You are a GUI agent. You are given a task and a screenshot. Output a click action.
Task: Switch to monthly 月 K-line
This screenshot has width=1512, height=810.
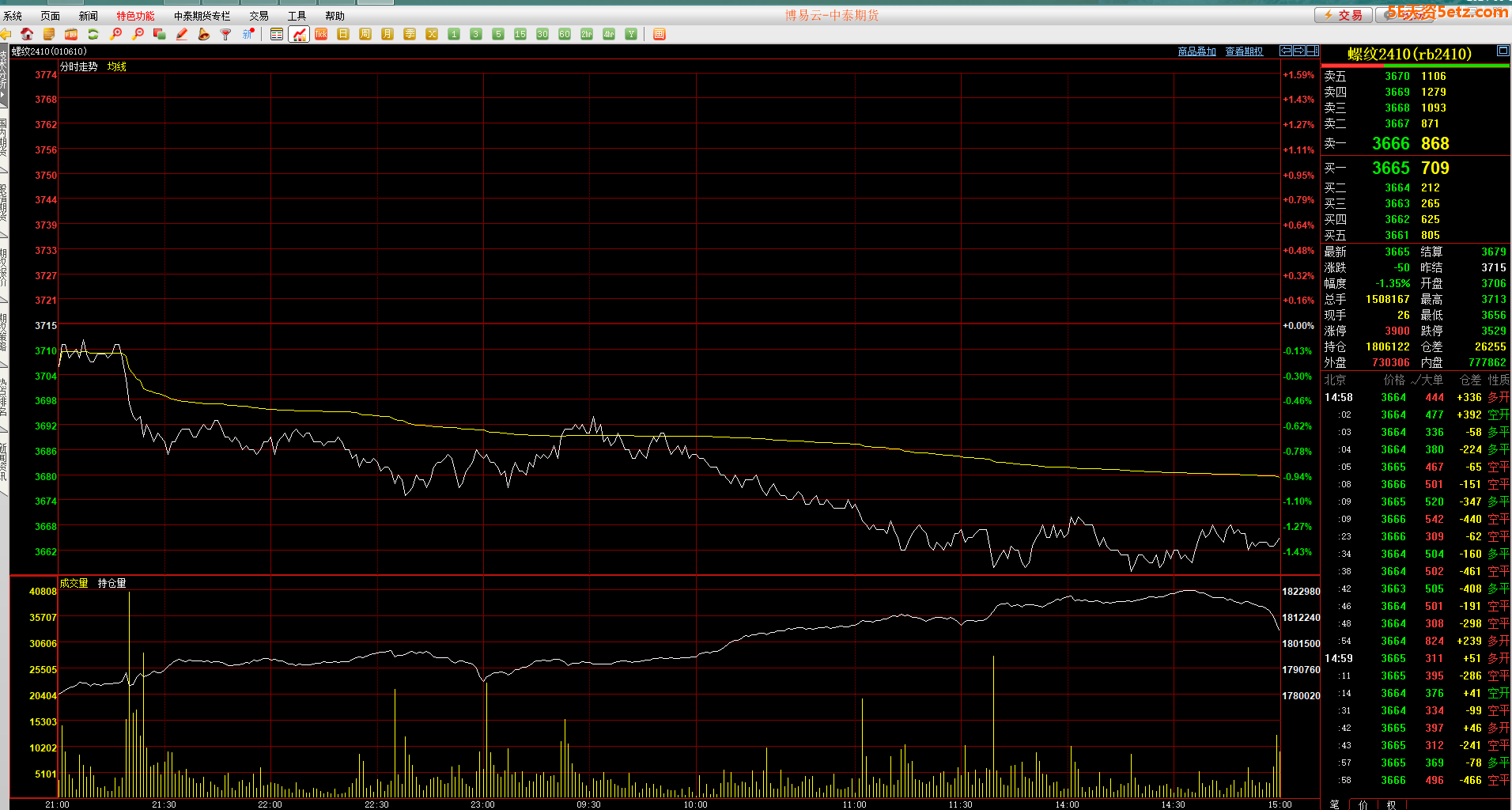point(387,34)
